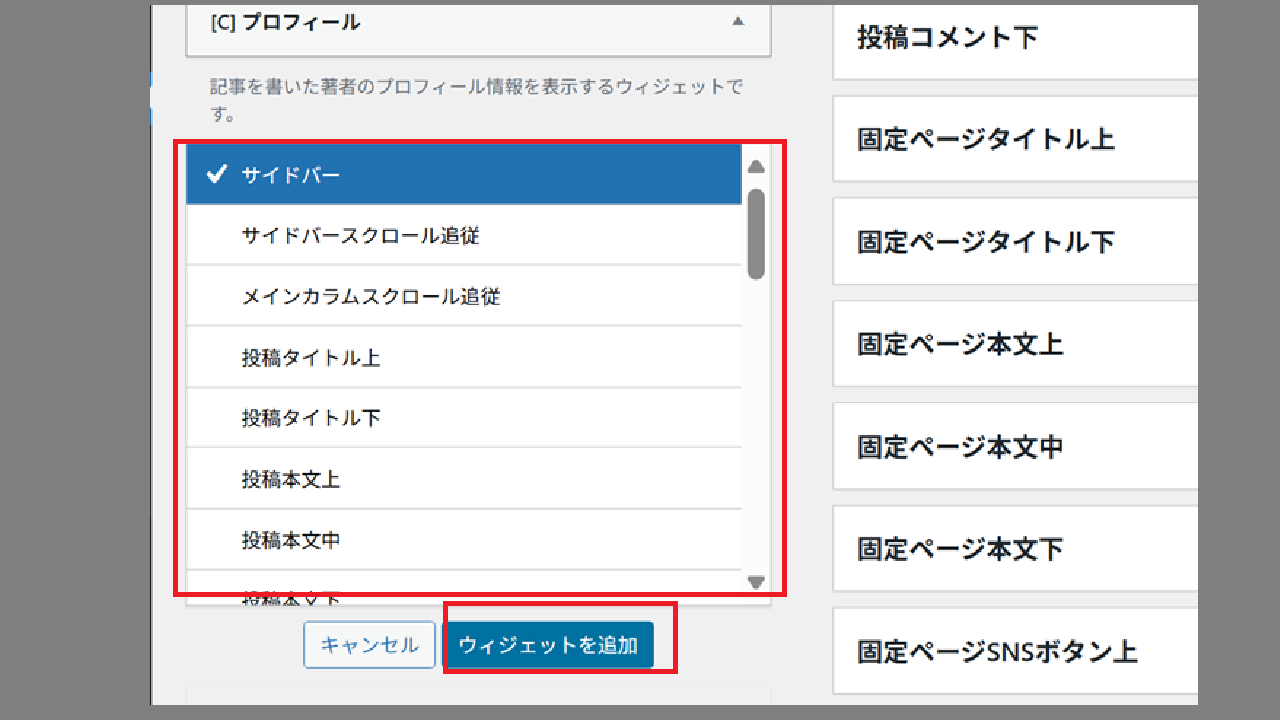1280x720 pixels.
Task: Select 投稿タイトル下 in the list
Action: click(x=464, y=418)
